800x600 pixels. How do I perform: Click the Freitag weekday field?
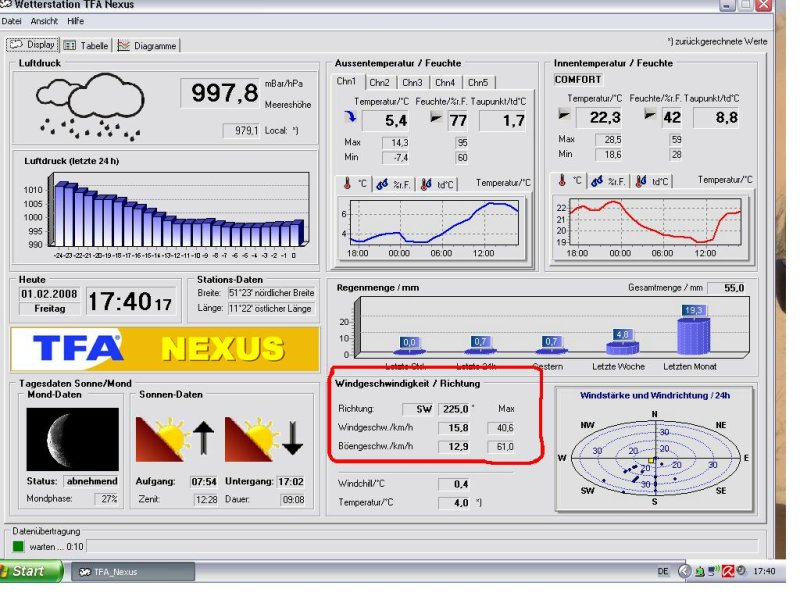click(x=49, y=309)
